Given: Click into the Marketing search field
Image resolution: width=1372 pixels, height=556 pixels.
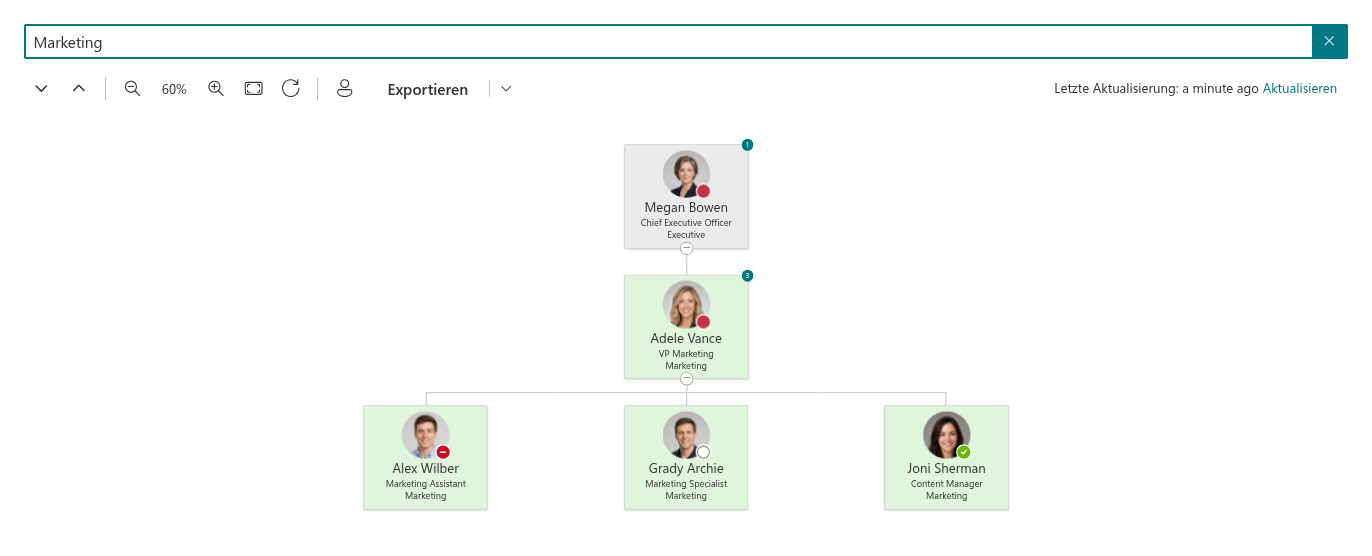Looking at the screenshot, I should coord(668,42).
